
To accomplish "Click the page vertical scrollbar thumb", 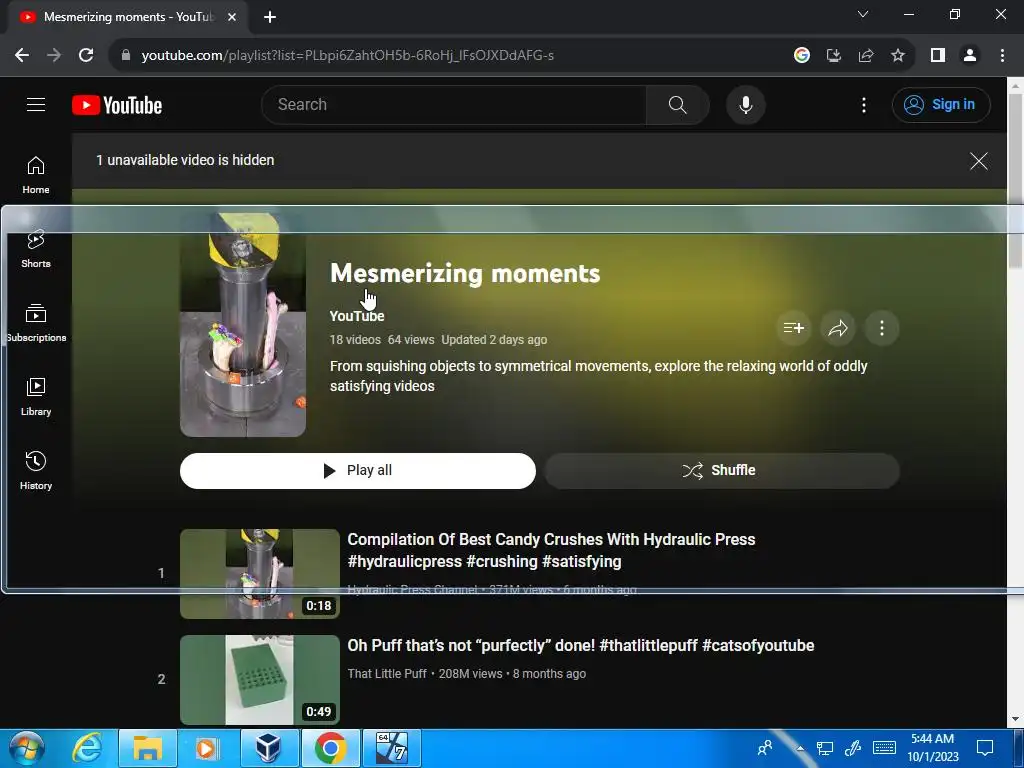I will pos(1015,180).
